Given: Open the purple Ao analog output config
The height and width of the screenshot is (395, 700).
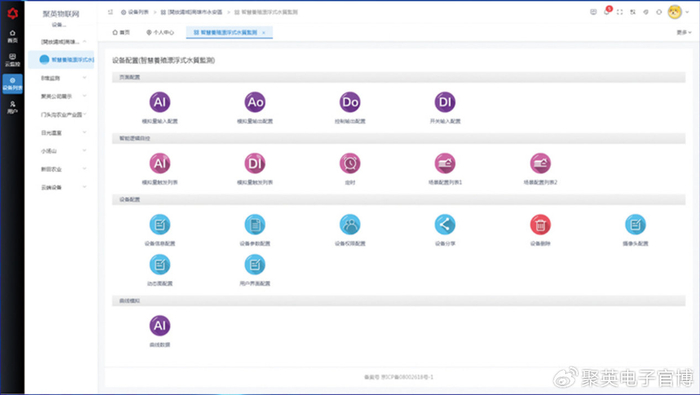Looking at the screenshot, I should click(x=255, y=102).
